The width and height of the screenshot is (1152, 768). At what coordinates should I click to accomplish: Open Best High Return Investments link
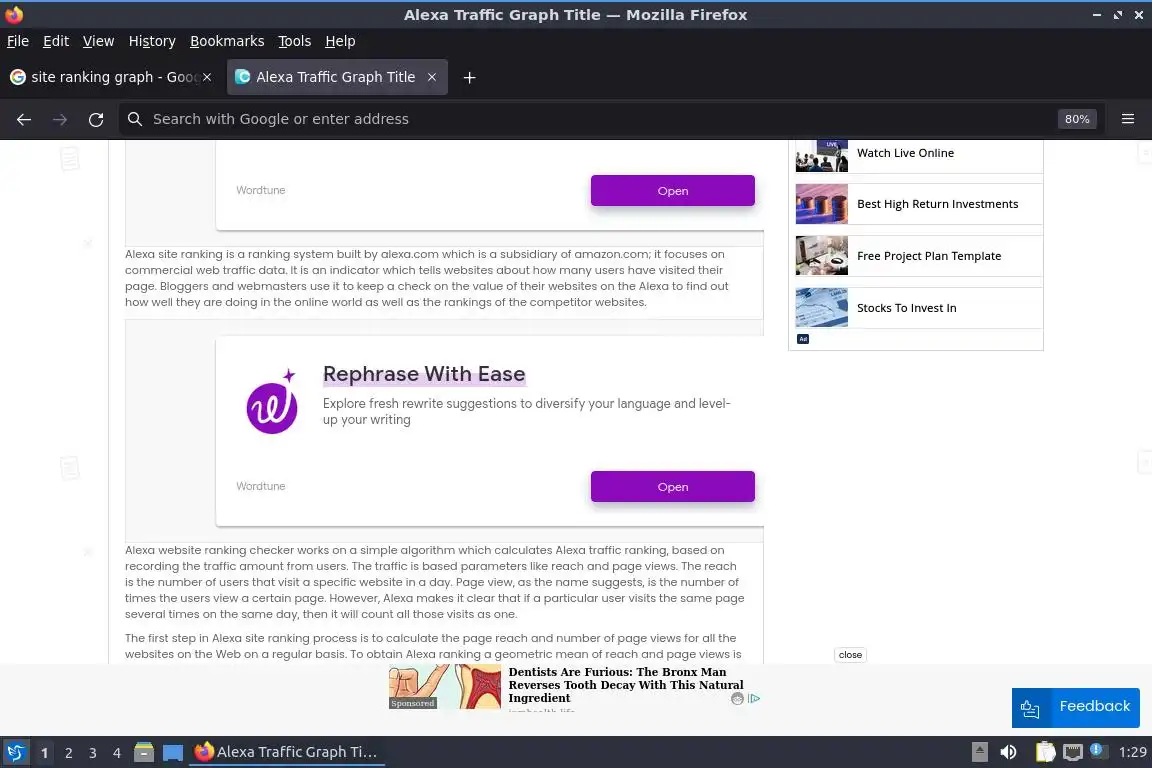coord(937,204)
